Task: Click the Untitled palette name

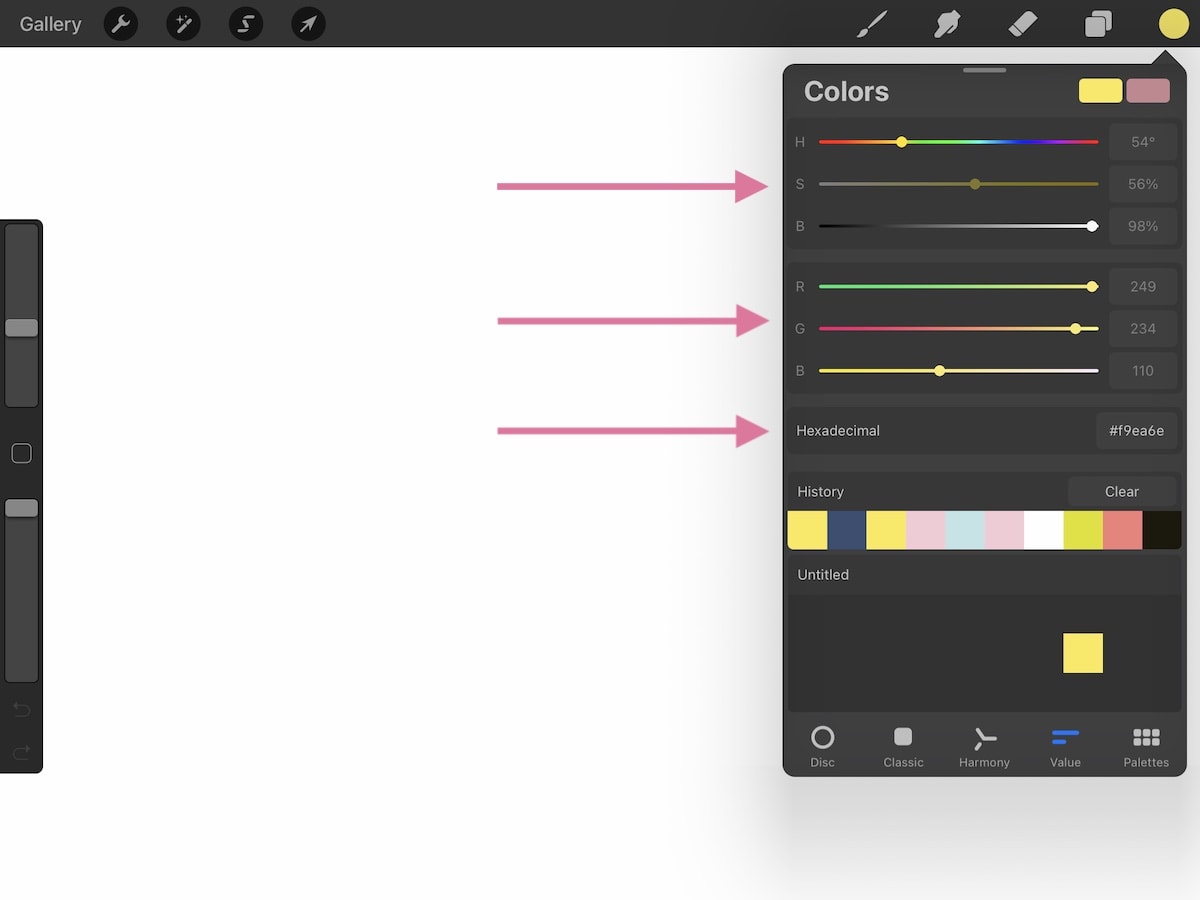Action: coord(823,574)
